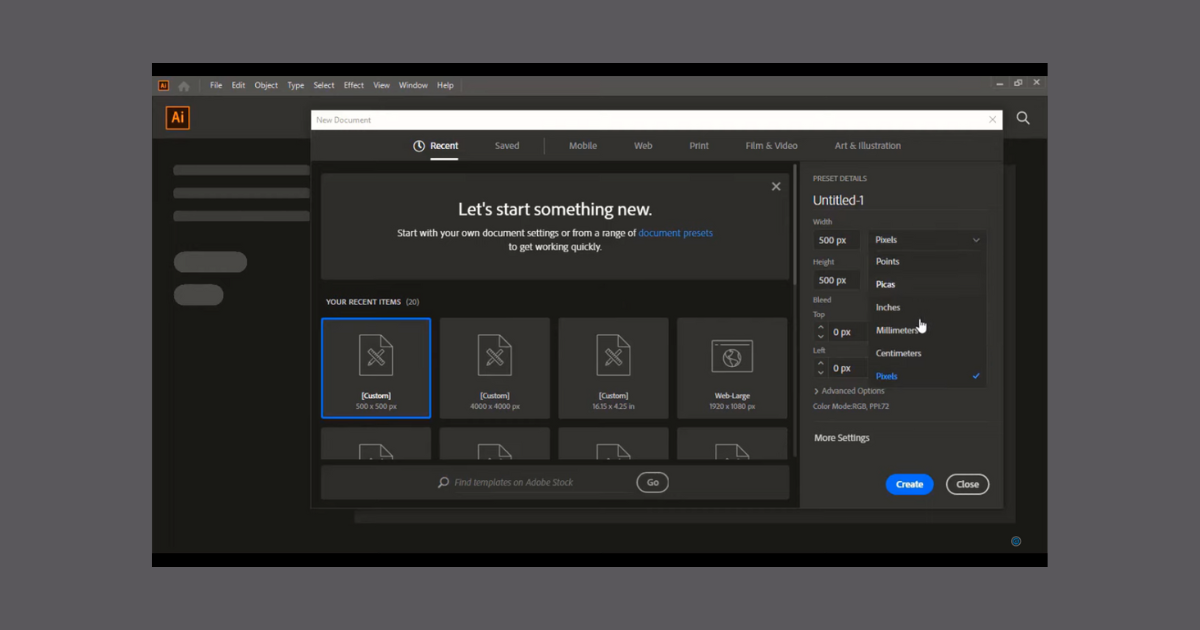Click the Home icon in the menu bar
Viewport: 1200px width, 630px height.
coord(184,86)
